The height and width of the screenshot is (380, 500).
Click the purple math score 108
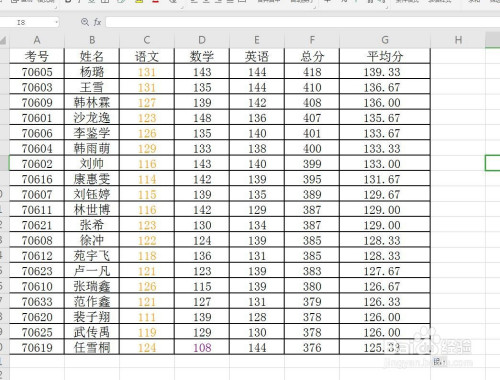[202, 348]
